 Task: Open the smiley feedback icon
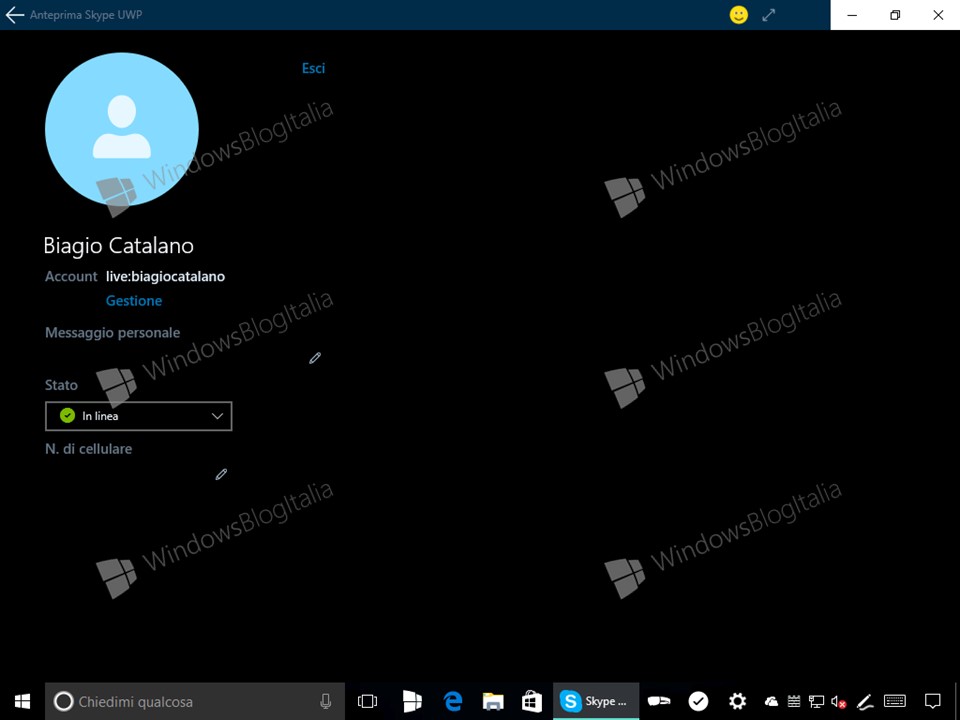(739, 15)
